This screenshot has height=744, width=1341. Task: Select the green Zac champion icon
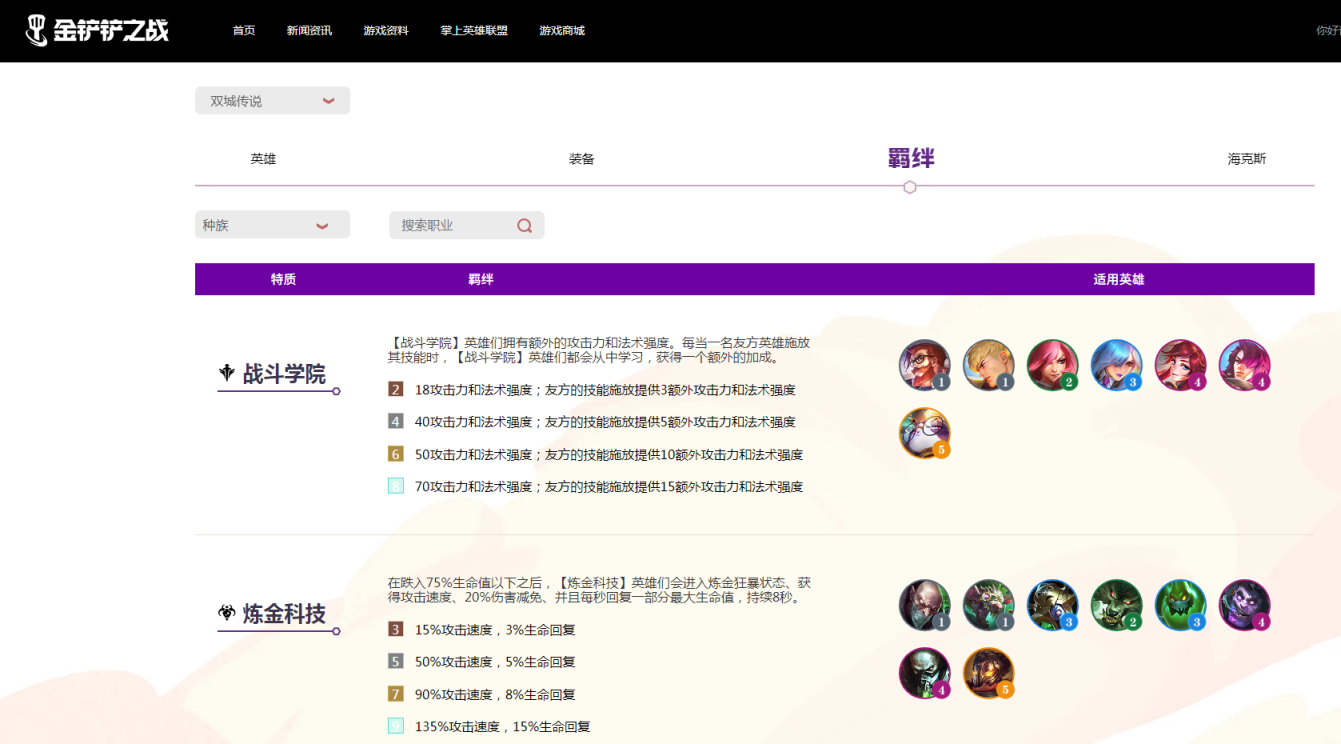click(1180, 605)
